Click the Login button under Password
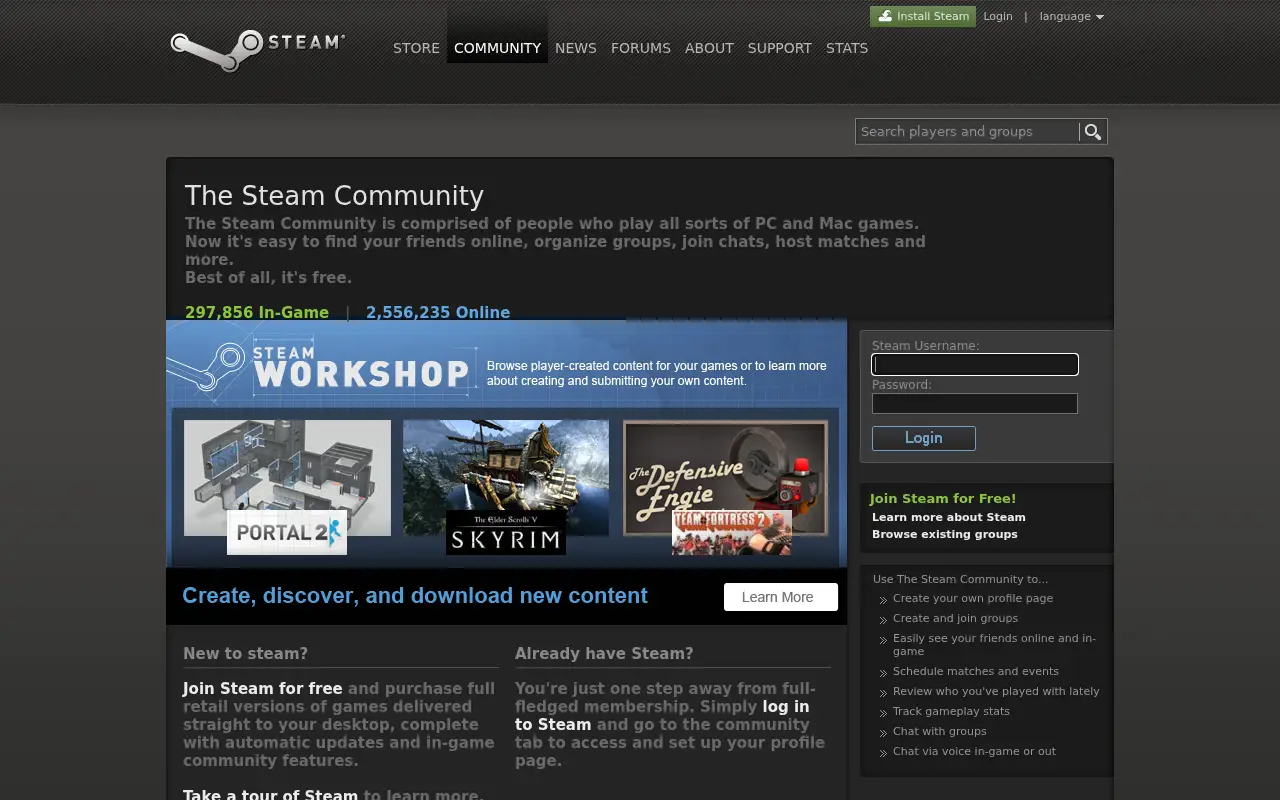 [x=924, y=438]
